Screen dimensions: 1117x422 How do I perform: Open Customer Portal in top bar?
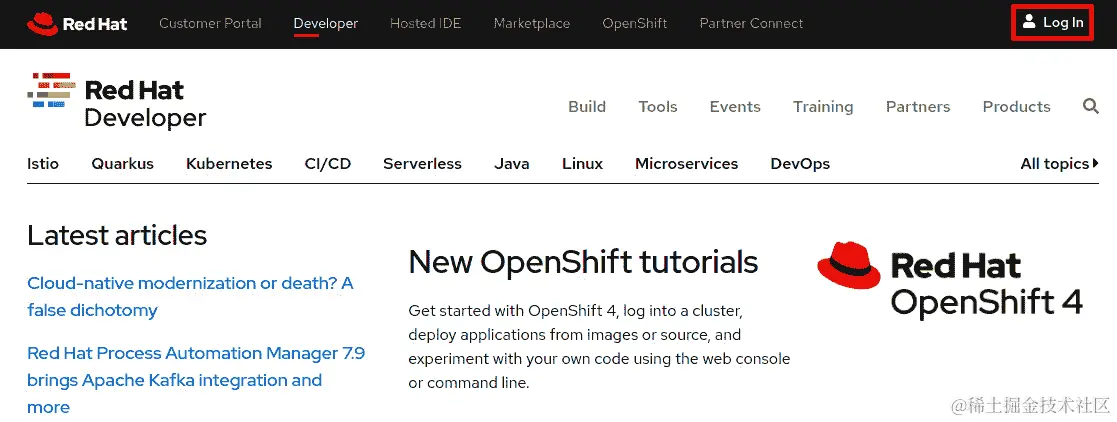(x=210, y=24)
